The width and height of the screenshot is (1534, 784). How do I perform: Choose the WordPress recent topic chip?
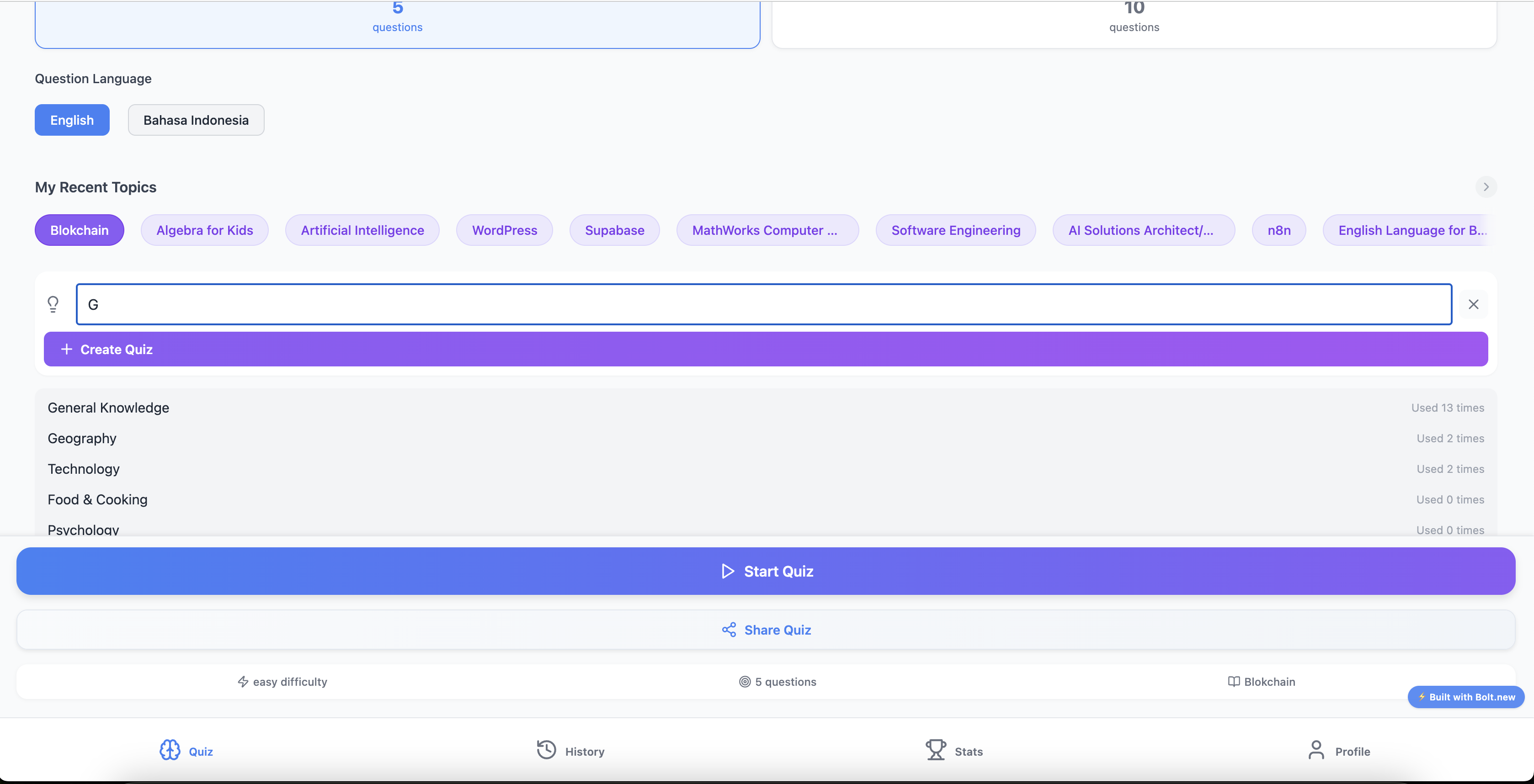pyautogui.click(x=504, y=230)
